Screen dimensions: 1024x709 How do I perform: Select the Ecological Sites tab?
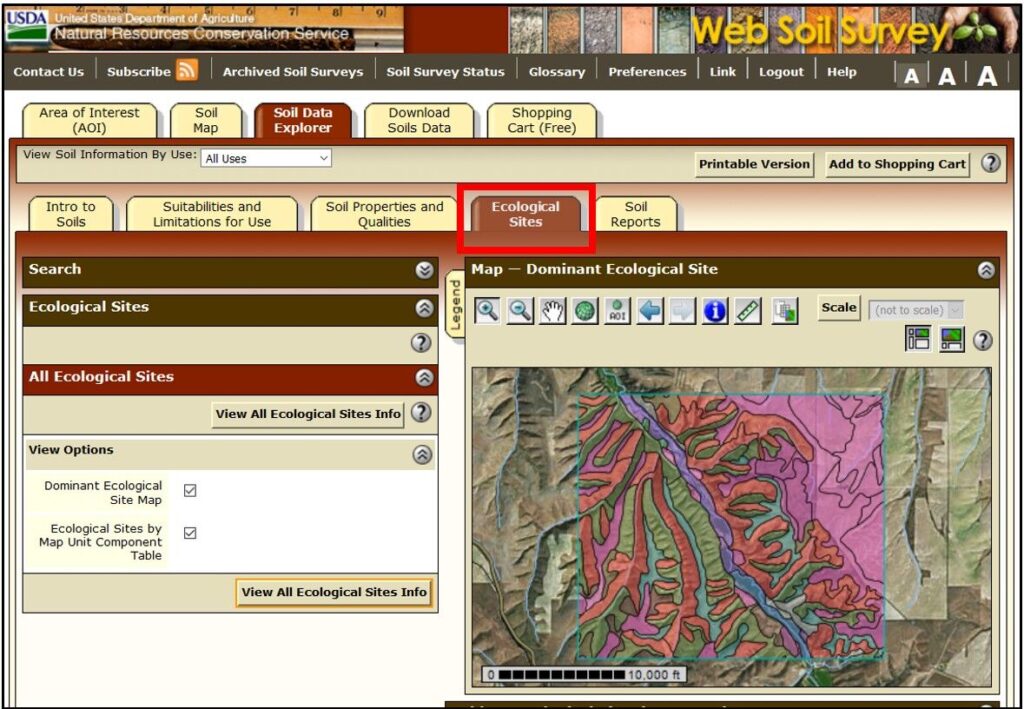click(x=526, y=214)
